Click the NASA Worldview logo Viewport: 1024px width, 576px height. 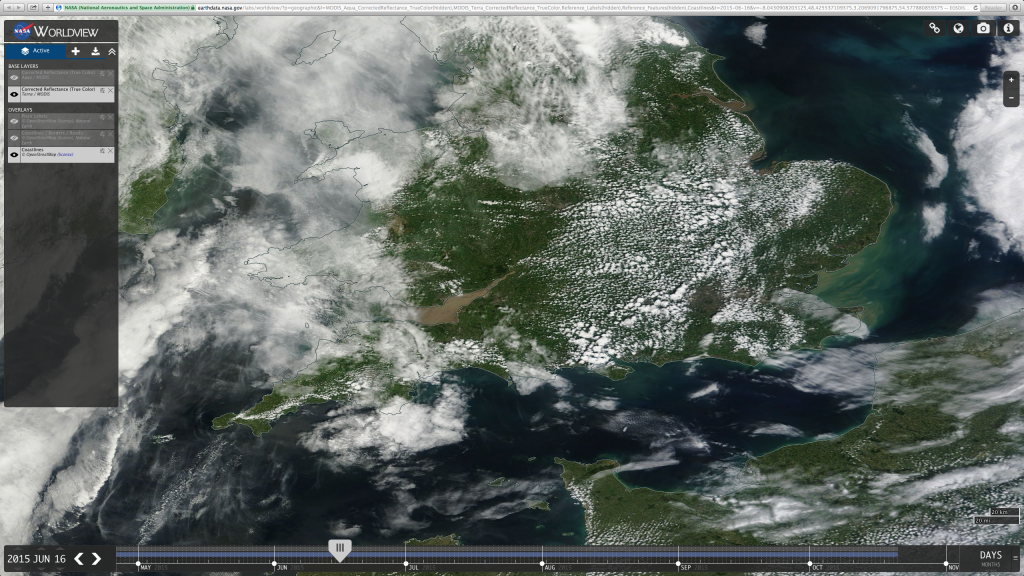pos(56,31)
